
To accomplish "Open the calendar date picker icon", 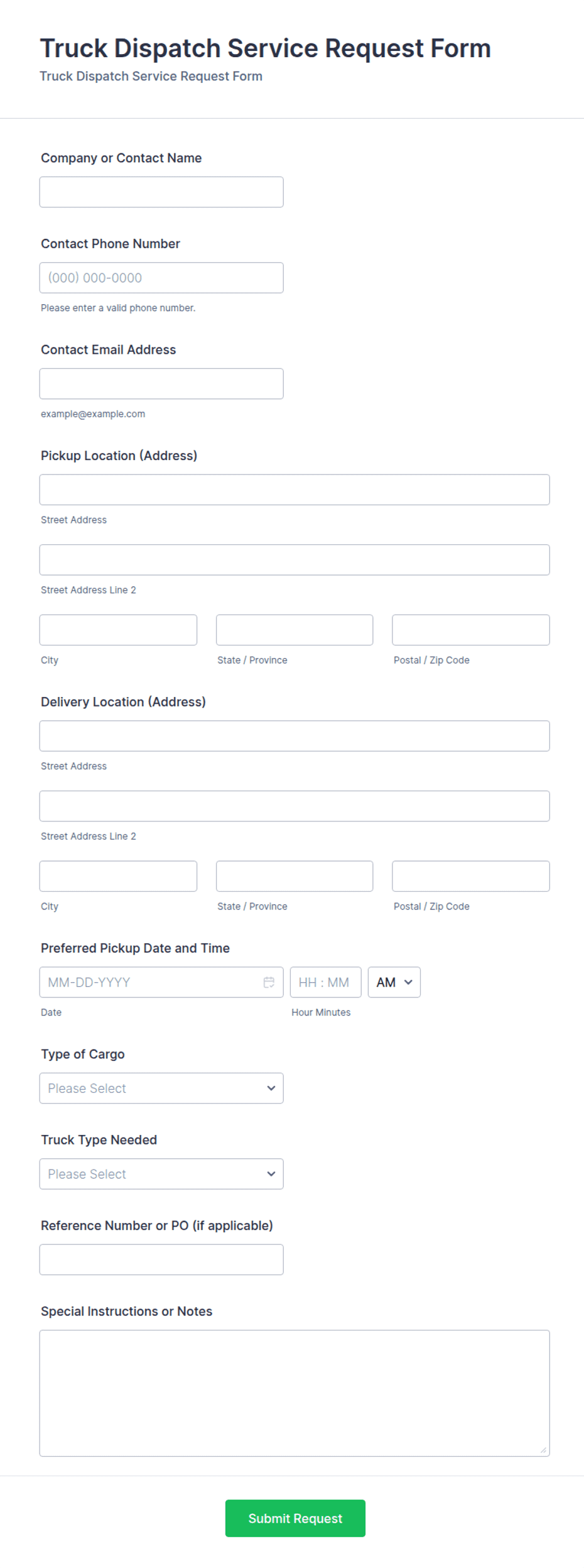I will [x=269, y=982].
